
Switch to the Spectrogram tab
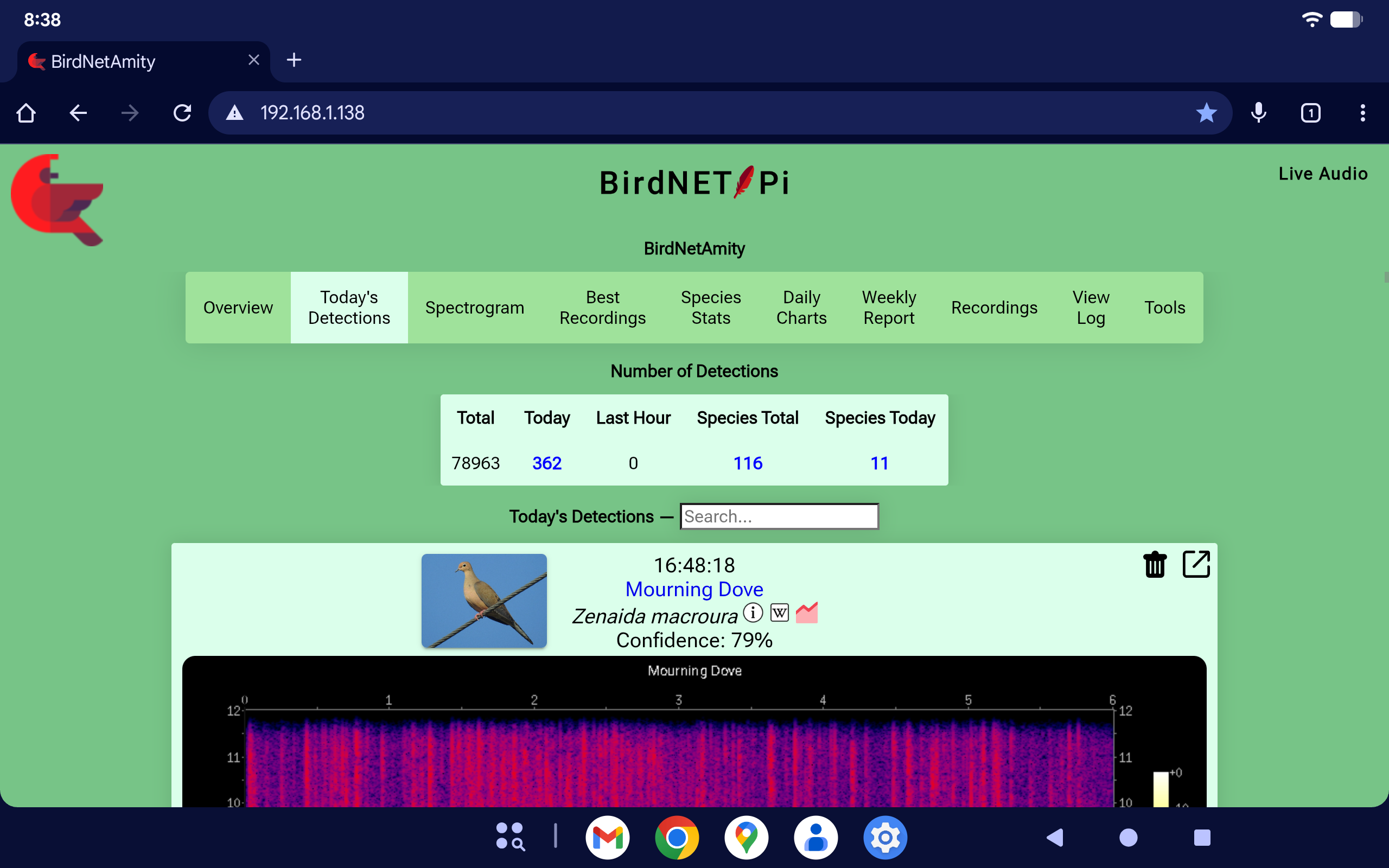475,308
